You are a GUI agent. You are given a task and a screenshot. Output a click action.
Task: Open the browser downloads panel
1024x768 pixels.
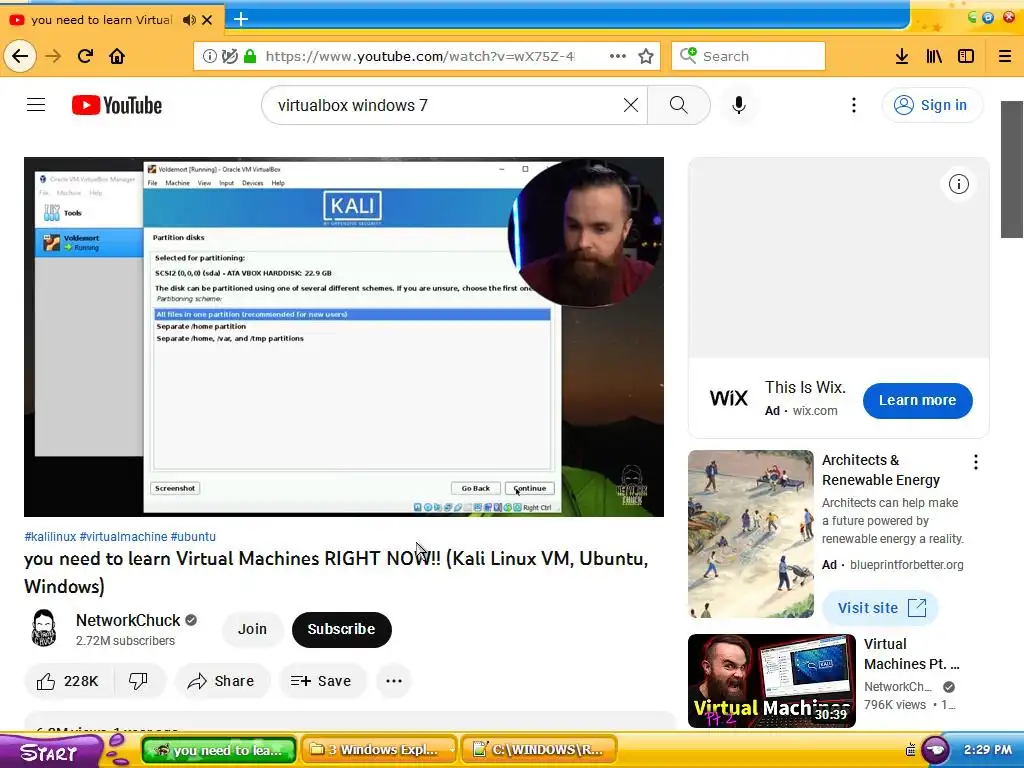[902, 56]
